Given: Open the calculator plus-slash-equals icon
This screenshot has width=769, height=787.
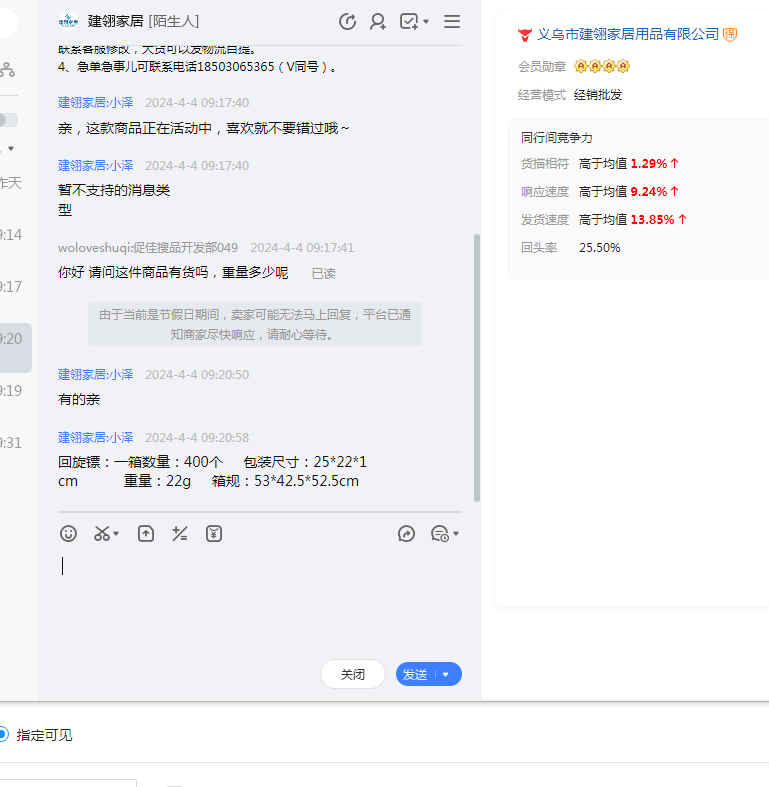Looking at the screenshot, I should [x=180, y=534].
